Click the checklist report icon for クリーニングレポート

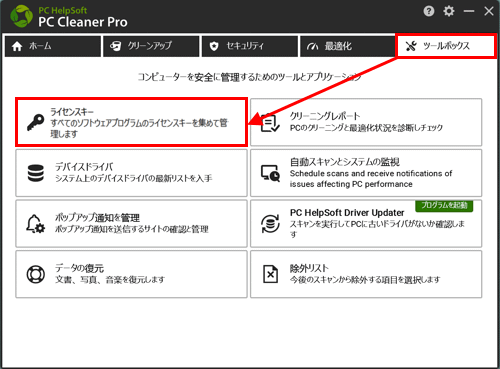[270, 123]
